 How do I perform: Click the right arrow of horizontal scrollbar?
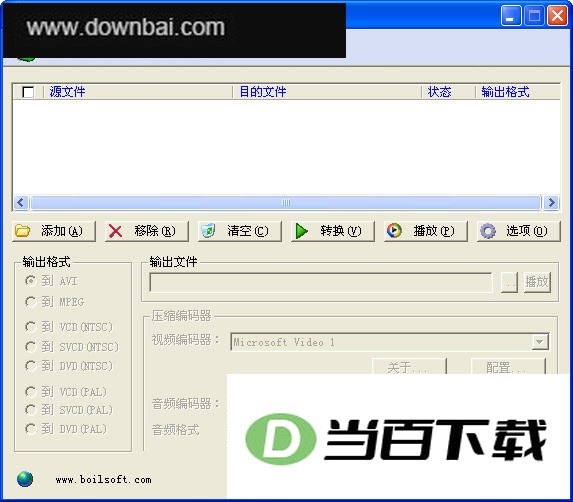(x=551, y=202)
